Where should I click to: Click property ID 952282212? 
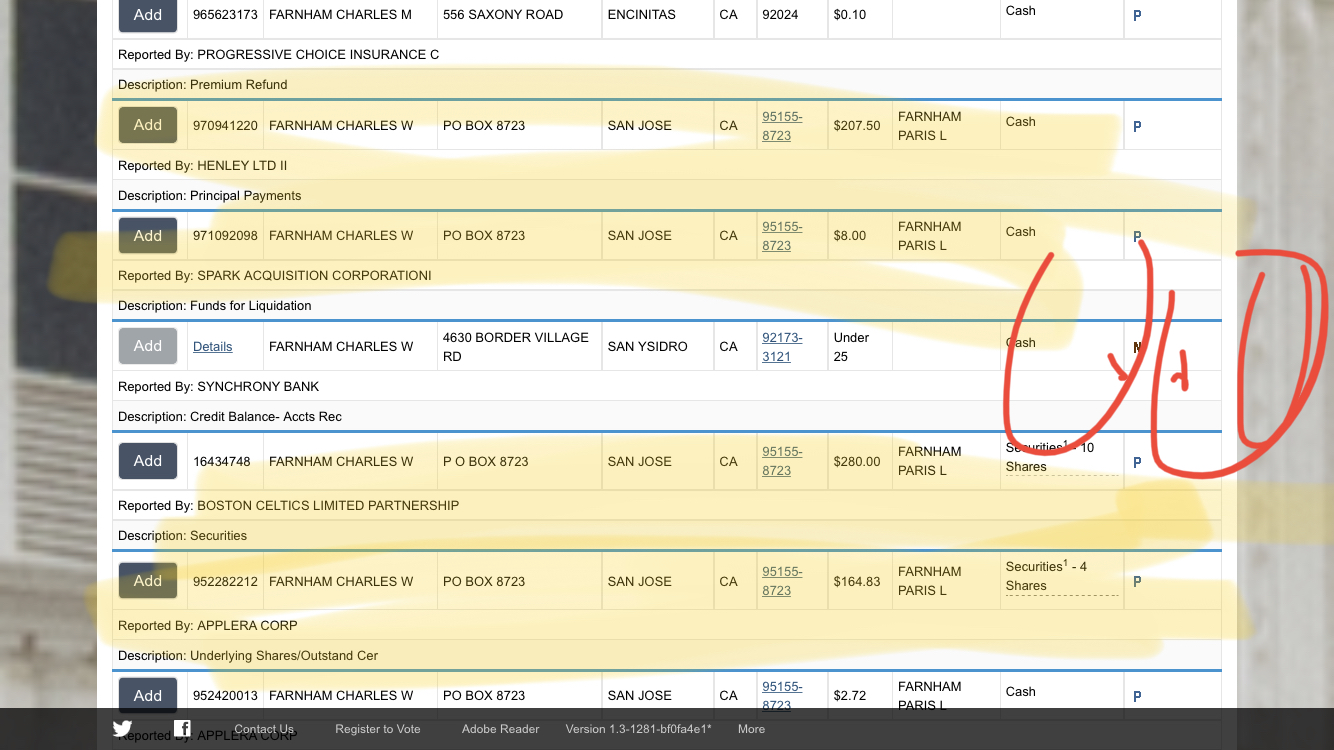(225, 581)
